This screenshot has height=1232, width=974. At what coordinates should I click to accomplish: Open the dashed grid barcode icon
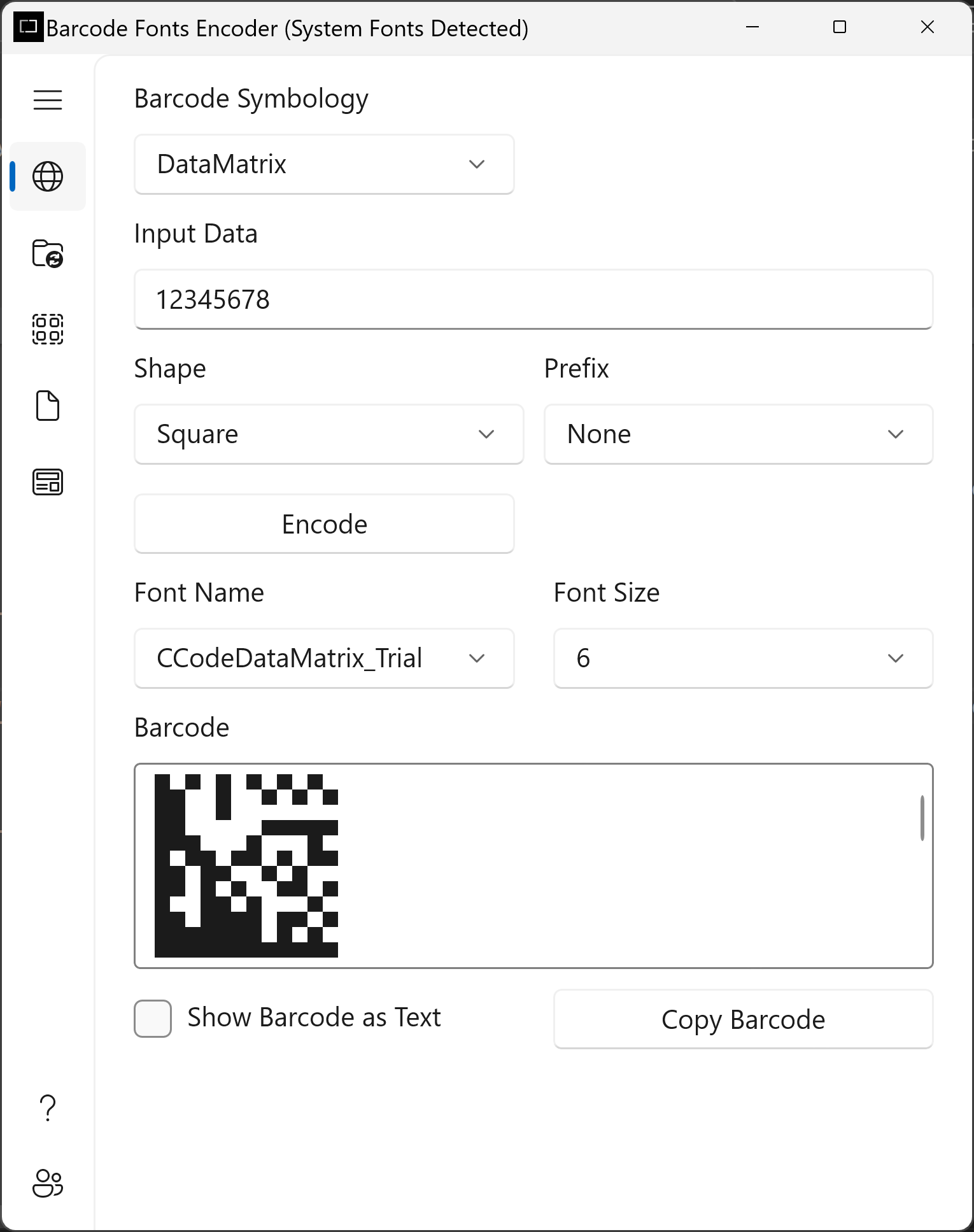pos(48,329)
